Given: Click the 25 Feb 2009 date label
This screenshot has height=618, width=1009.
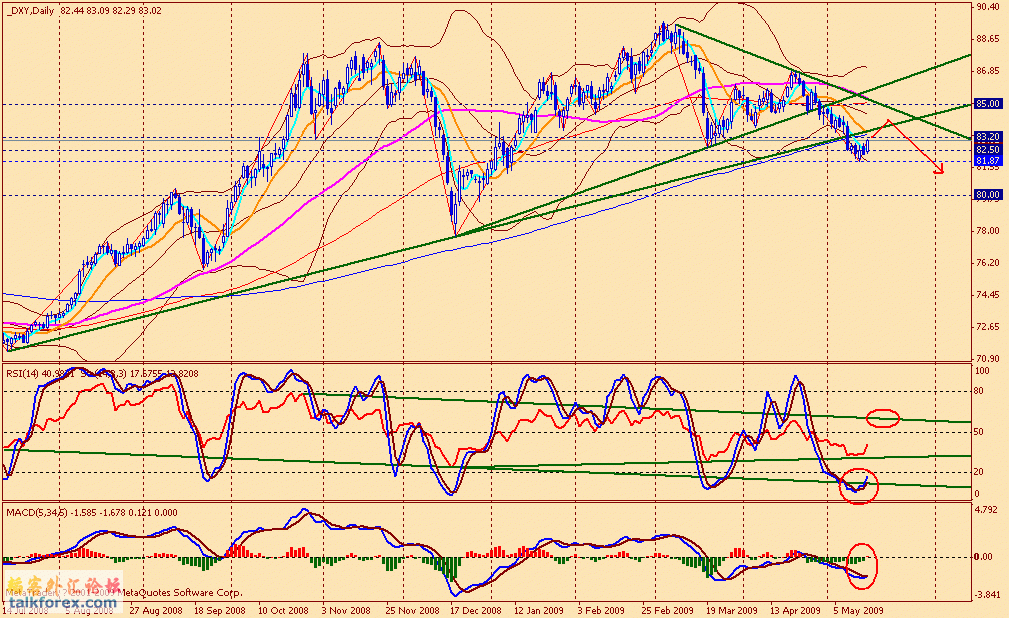Looking at the screenshot, I should click(667, 610).
